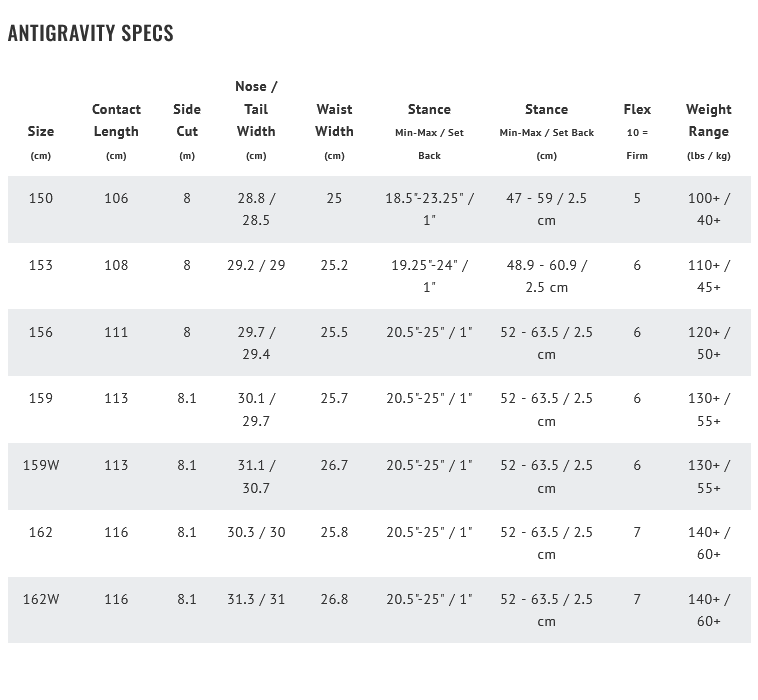Screen dimensions: 758x700
Task: Click the 162W size row label
Action: tap(41, 599)
